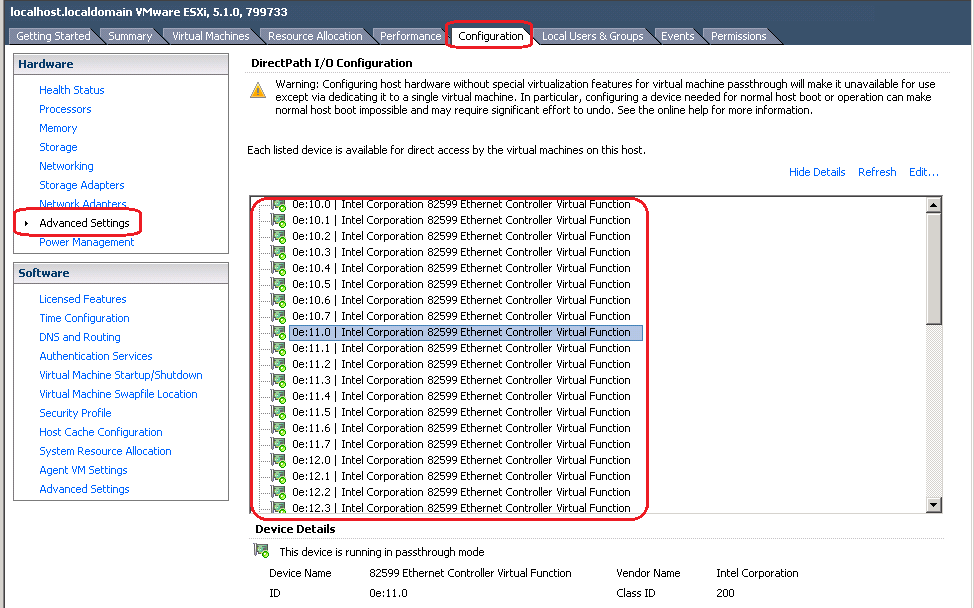
Task: Switch to the Performance tab
Action: click(410, 36)
